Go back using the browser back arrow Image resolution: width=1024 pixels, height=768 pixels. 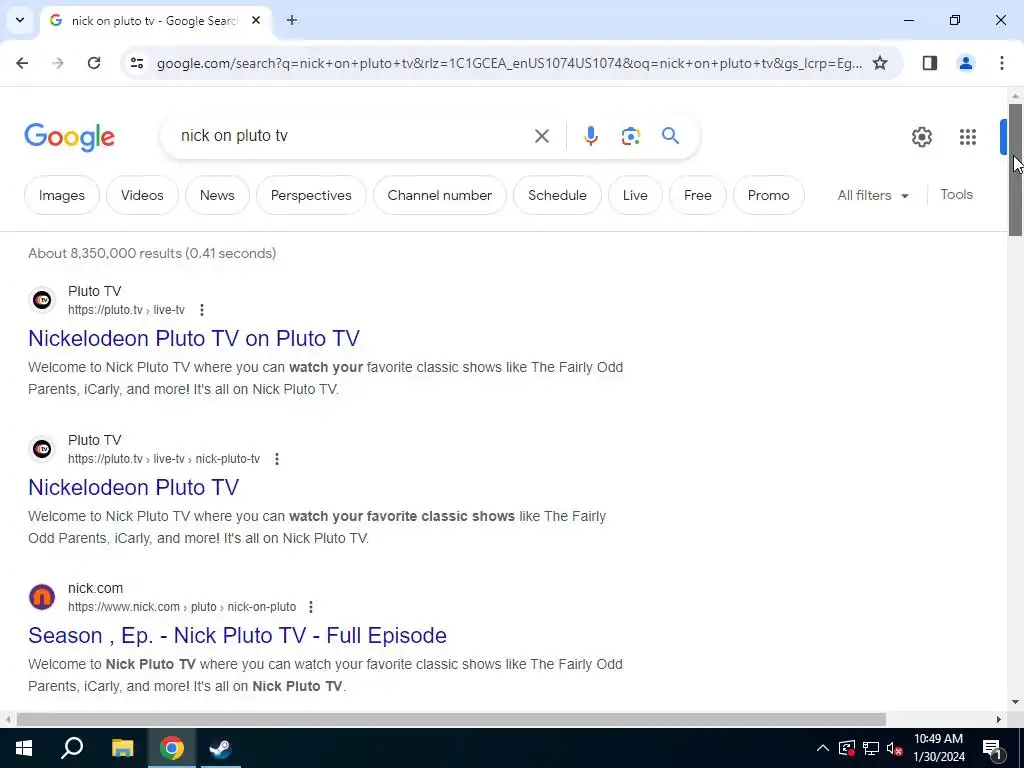[x=22, y=63]
